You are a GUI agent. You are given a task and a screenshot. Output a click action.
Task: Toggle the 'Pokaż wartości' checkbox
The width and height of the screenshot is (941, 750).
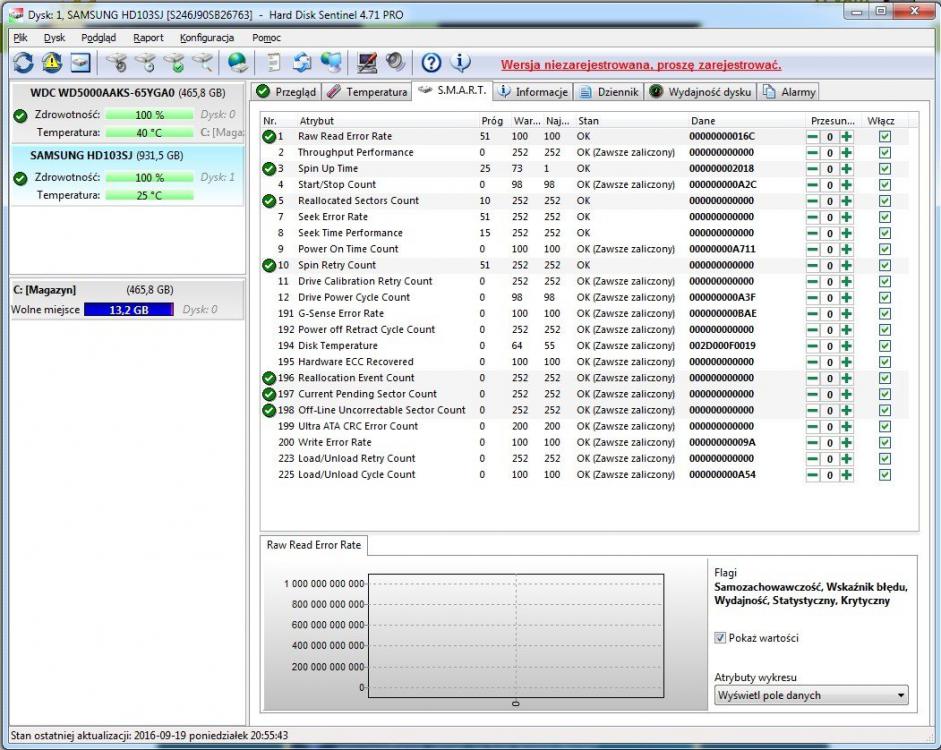point(720,638)
